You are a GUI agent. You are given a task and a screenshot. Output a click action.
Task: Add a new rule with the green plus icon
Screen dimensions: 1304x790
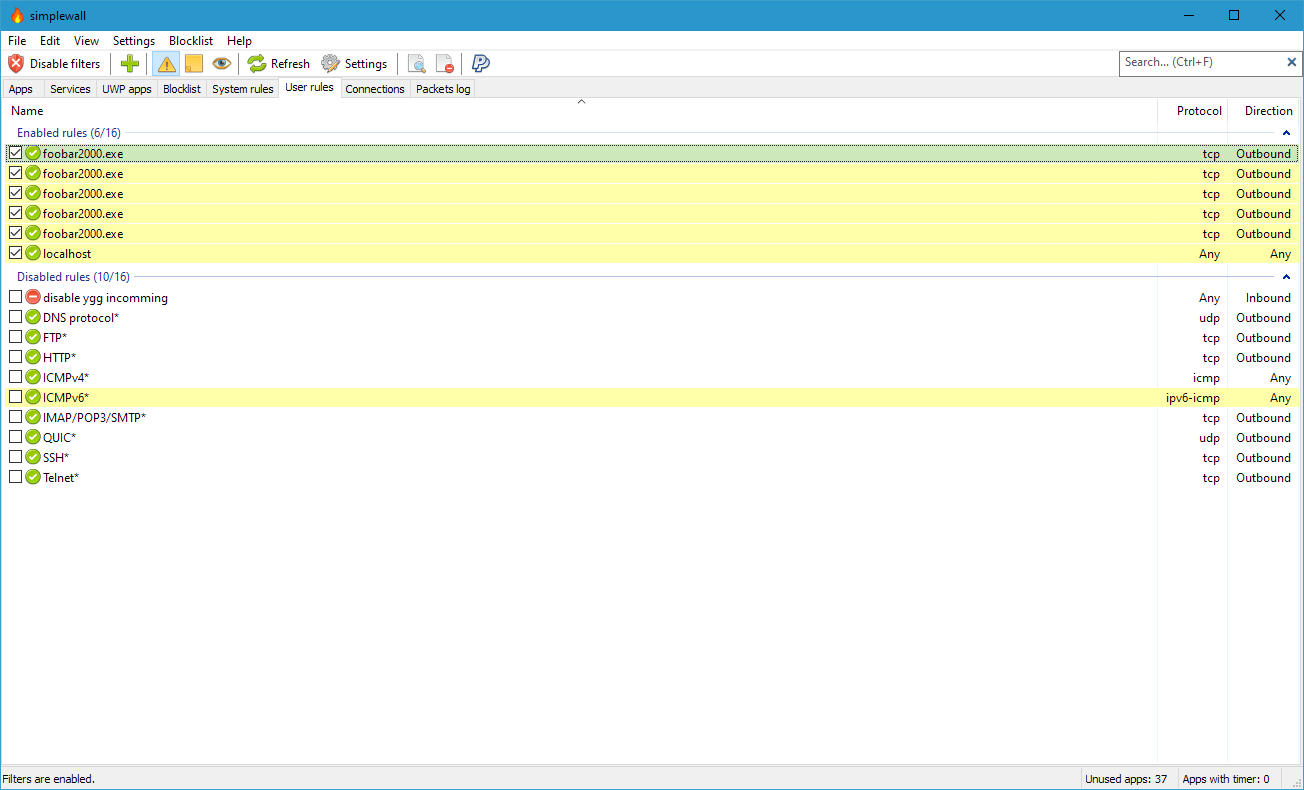129,63
